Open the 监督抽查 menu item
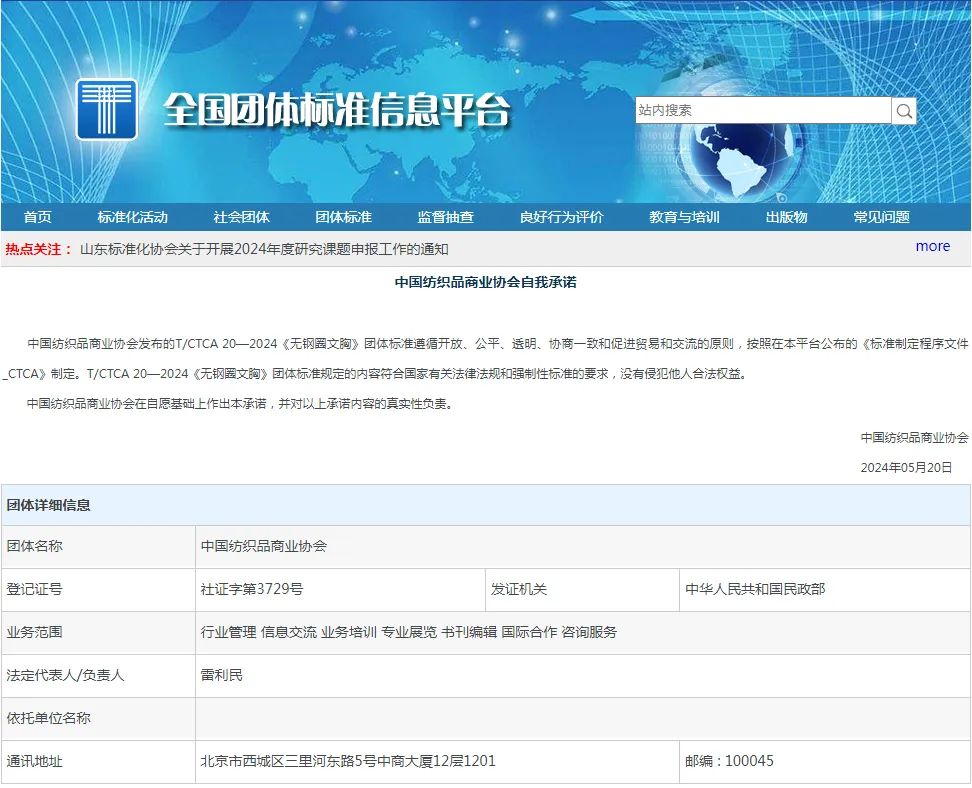 (x=445, y=217)
